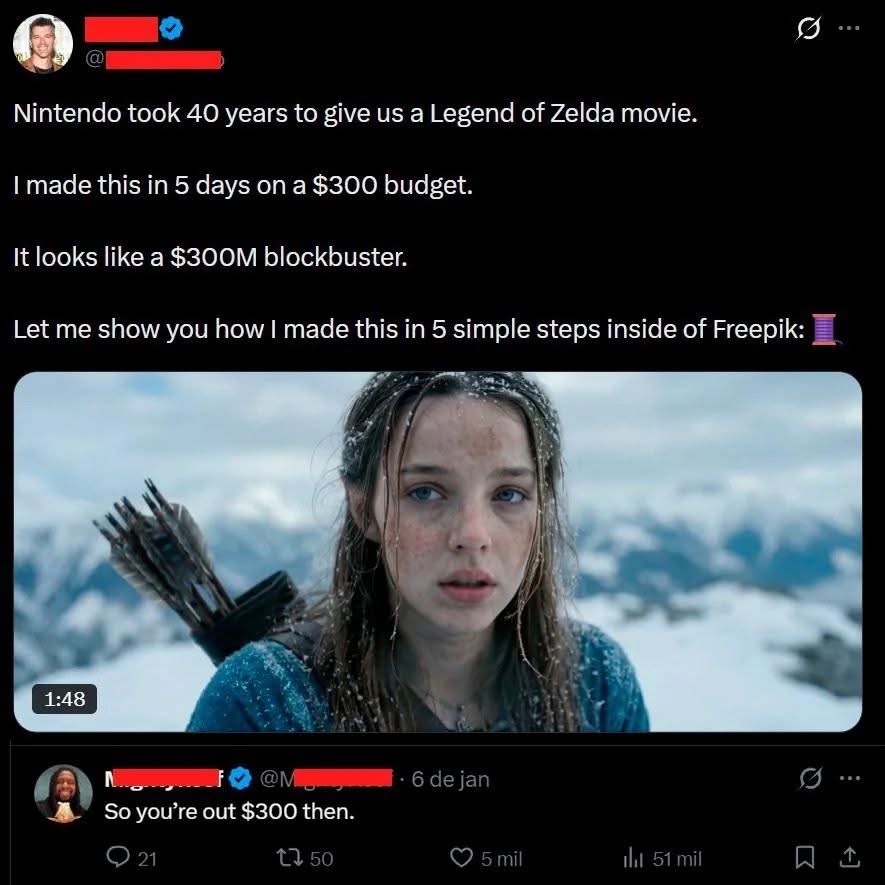This screenshot has height=885, width=885.
Task: Click the 1:48 video duration badge
Action: coord(64,699)
